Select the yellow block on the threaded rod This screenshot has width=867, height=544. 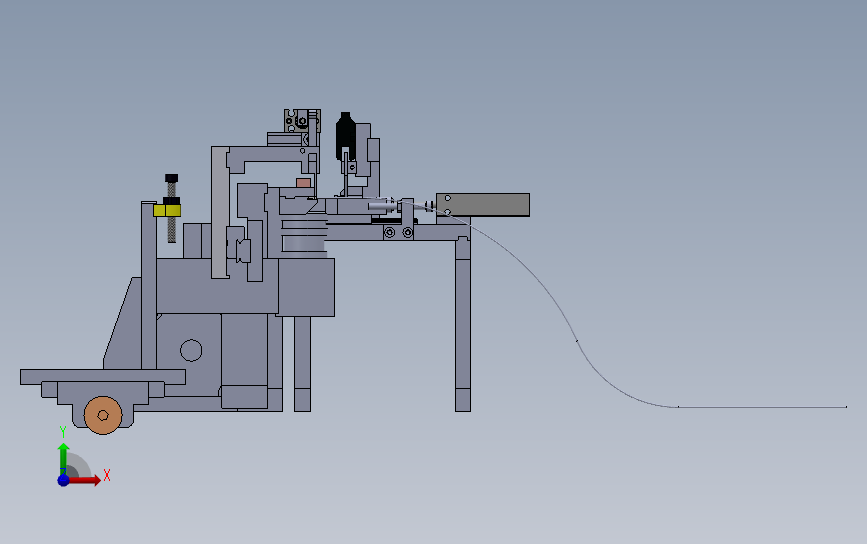[167, 211]
